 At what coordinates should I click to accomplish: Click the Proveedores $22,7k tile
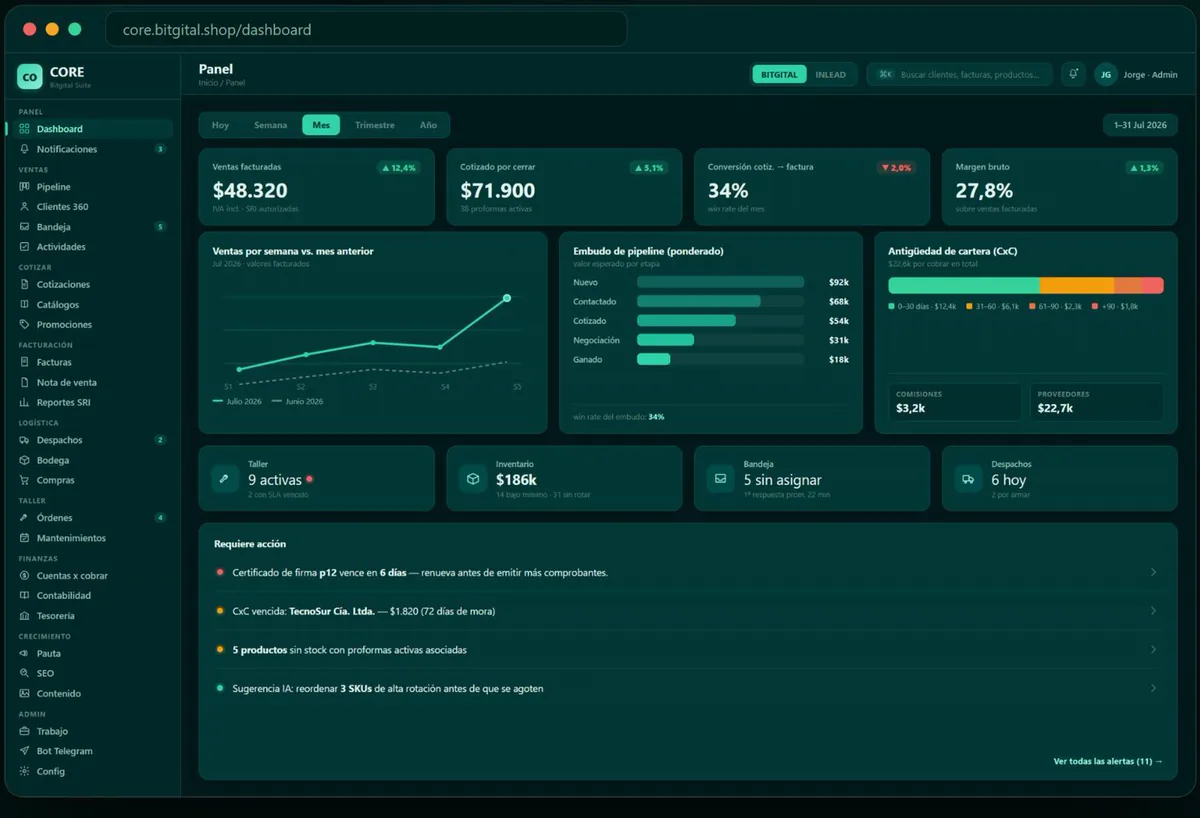click(x=1096, y=402)
